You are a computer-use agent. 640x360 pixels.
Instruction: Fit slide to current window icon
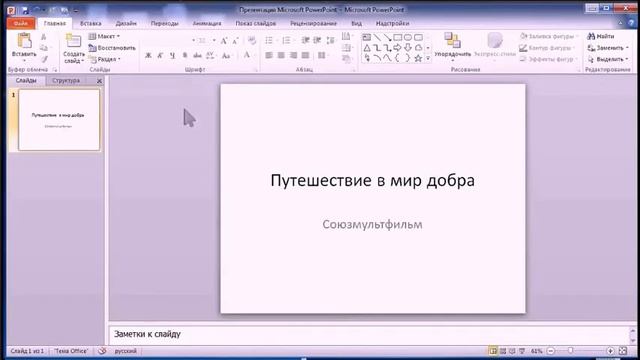pyautogui.click(x=623, y=351)
